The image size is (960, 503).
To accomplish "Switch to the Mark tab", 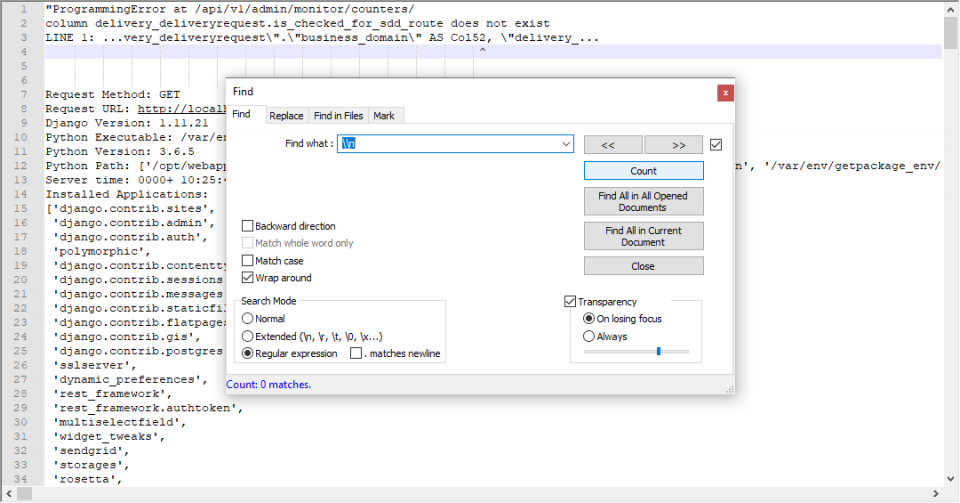I will pyautogui.click(x=384, y=116).
